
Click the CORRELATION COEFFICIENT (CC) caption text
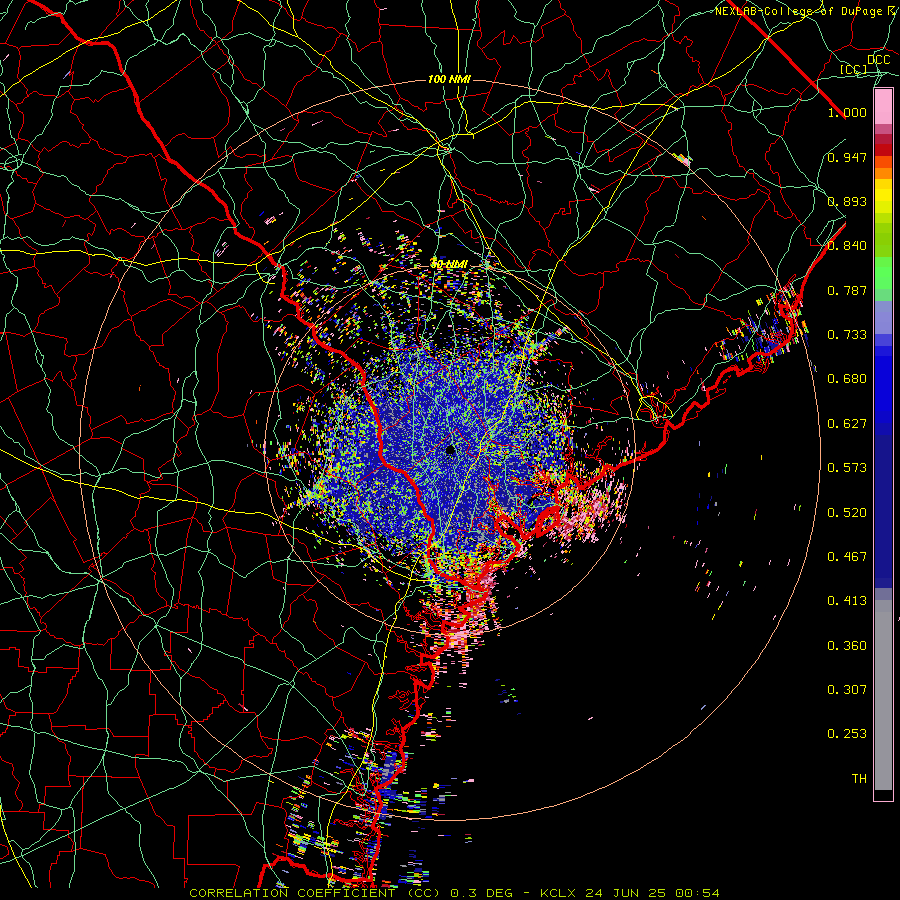click(315, 893)
